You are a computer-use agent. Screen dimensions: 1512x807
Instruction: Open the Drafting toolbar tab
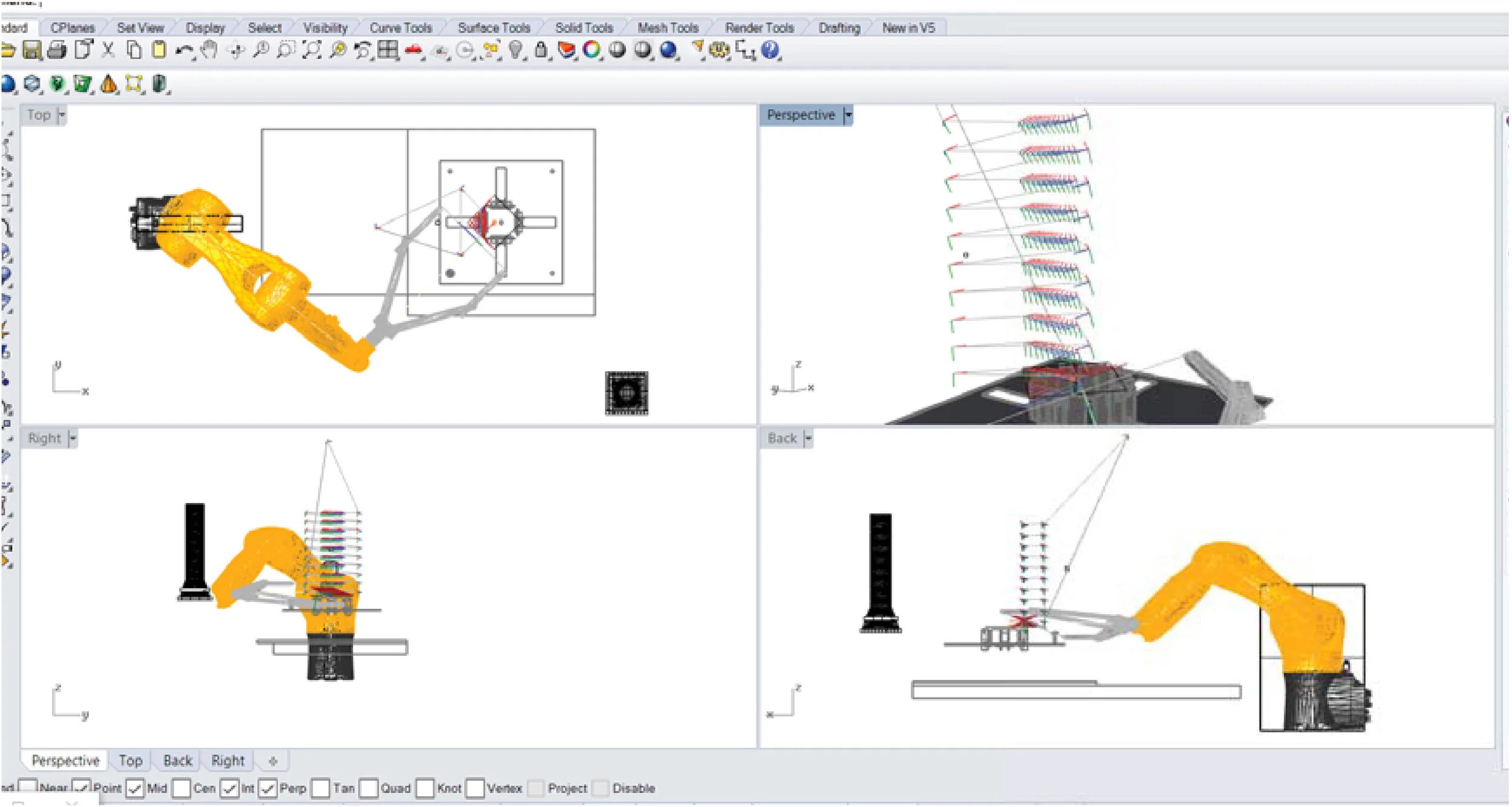click(839, 28)
